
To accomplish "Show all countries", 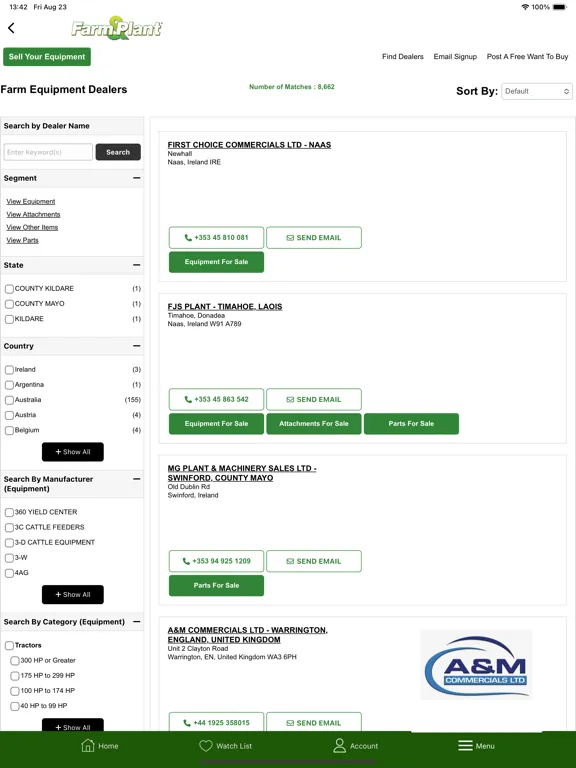I will [72, 452].
